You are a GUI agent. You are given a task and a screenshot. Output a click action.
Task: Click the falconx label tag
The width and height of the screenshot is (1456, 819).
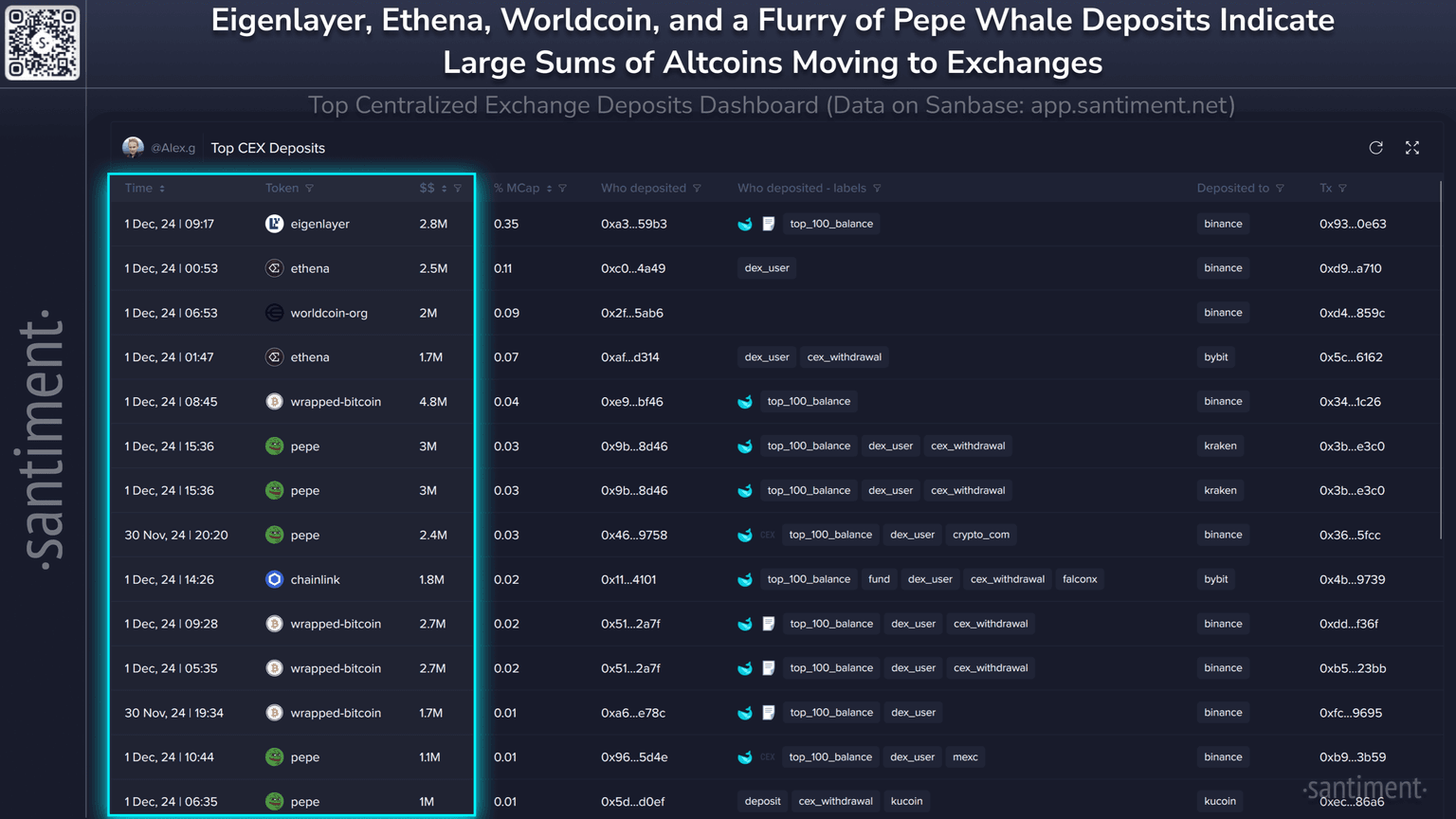1080,579
